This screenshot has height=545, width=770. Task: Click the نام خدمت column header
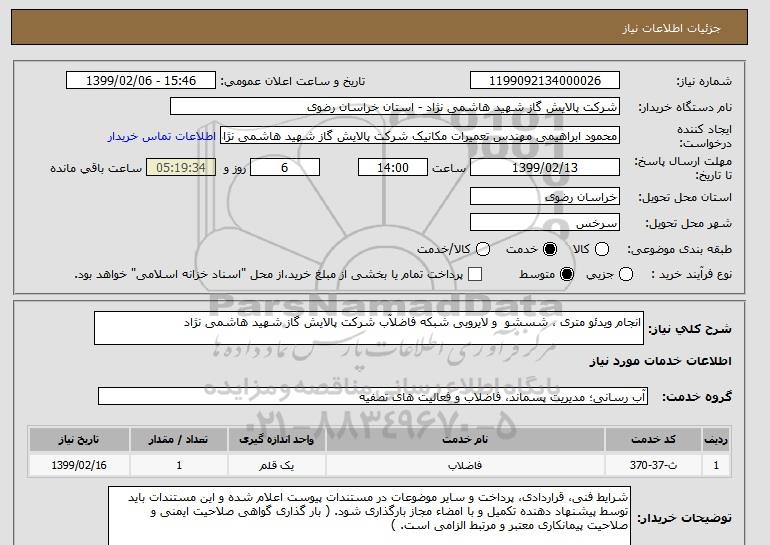coord(465,439)
